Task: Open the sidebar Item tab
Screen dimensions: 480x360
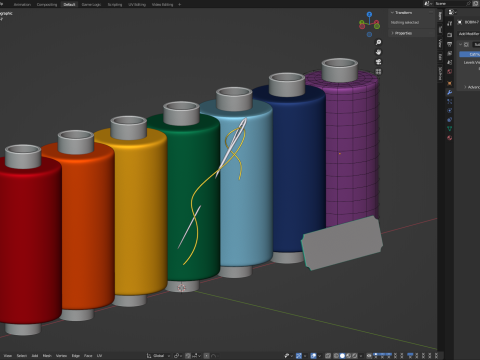Action: tap(440, 16)
